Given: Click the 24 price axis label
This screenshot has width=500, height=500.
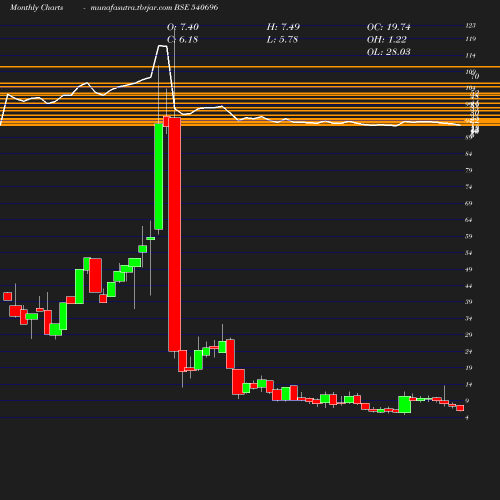Looking at the screenshot, I should [x=469, y=352].
